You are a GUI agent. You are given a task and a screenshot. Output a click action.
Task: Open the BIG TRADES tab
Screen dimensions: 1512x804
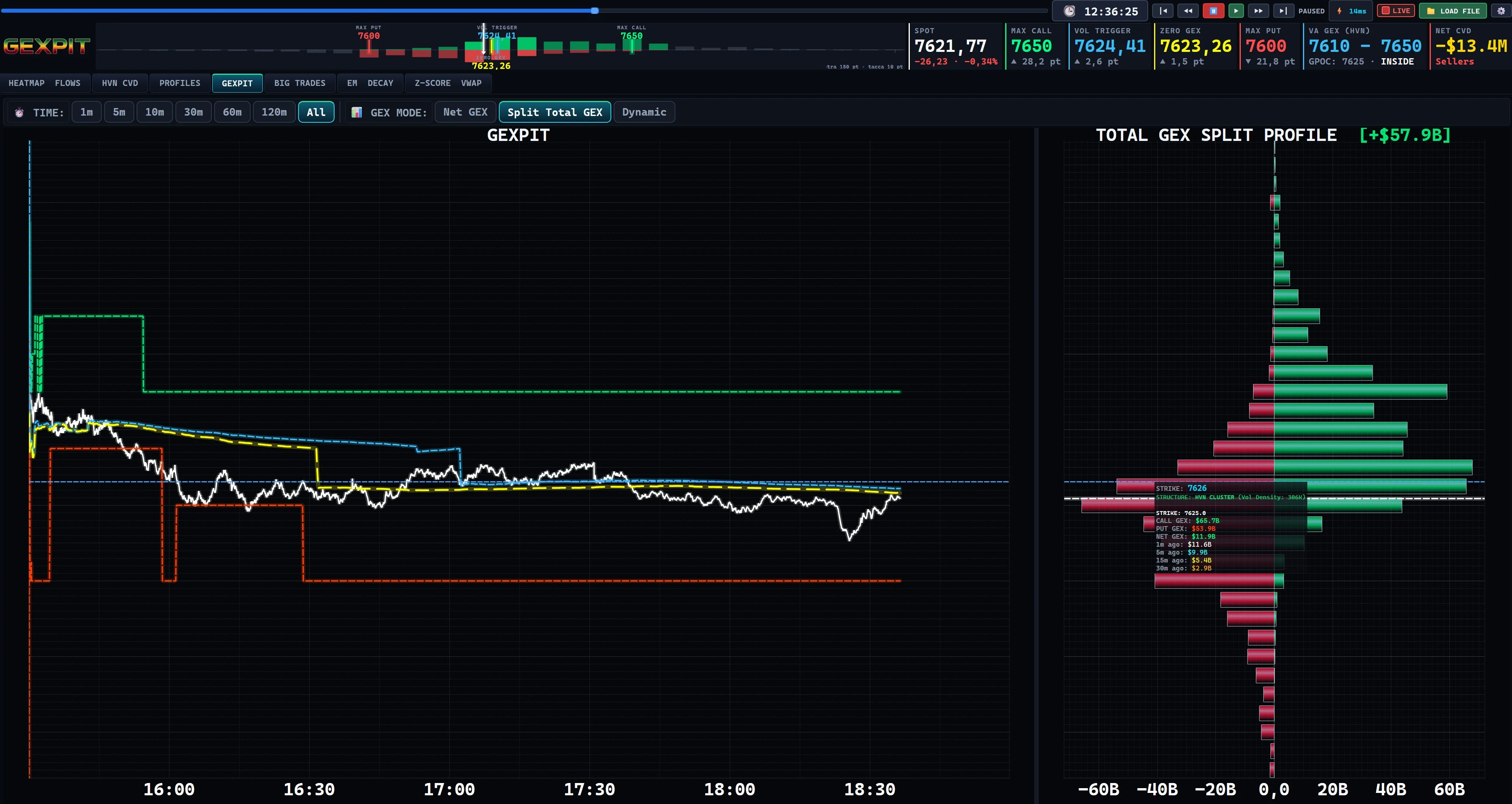point(299,84)
